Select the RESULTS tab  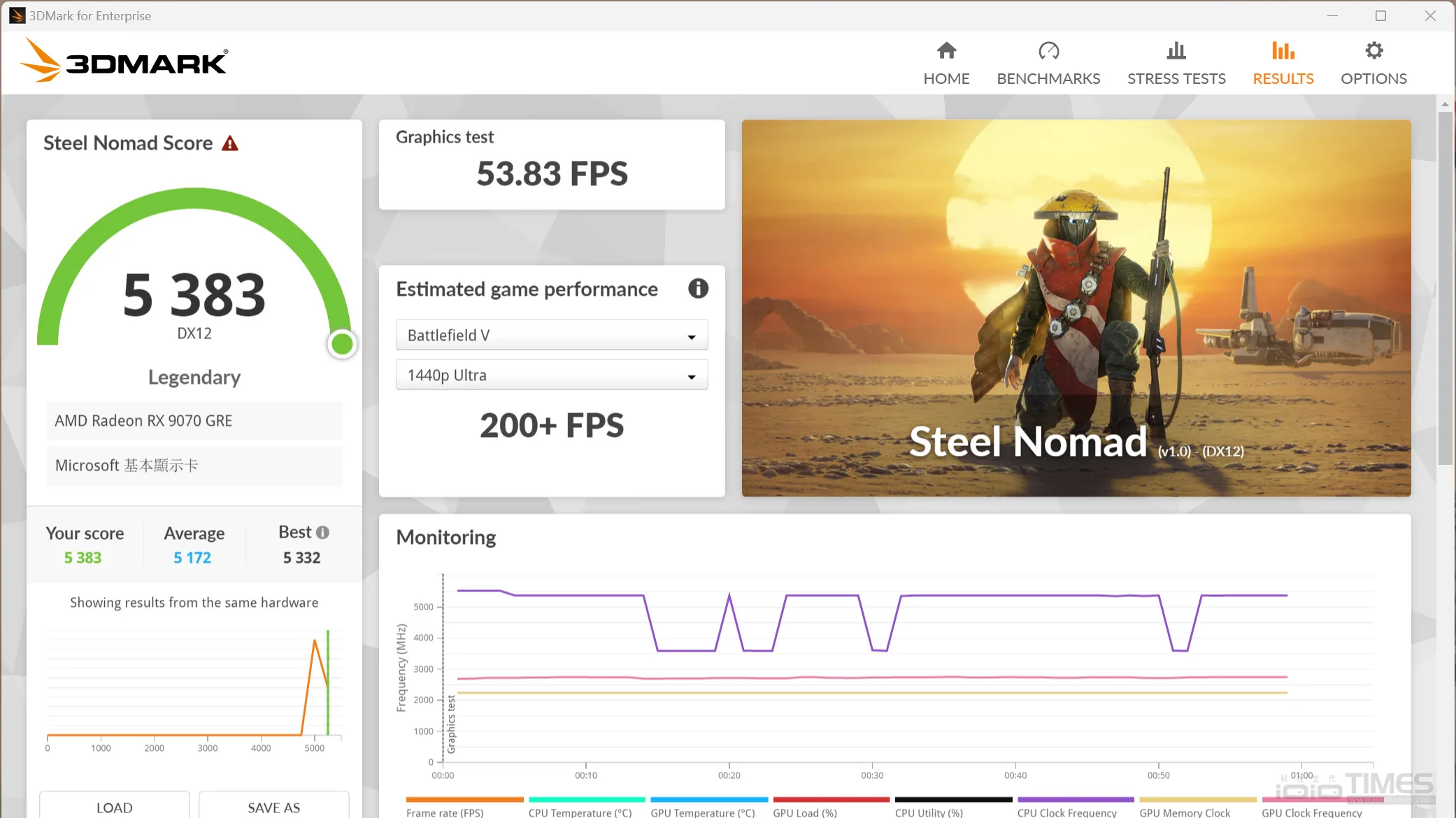1283,64
